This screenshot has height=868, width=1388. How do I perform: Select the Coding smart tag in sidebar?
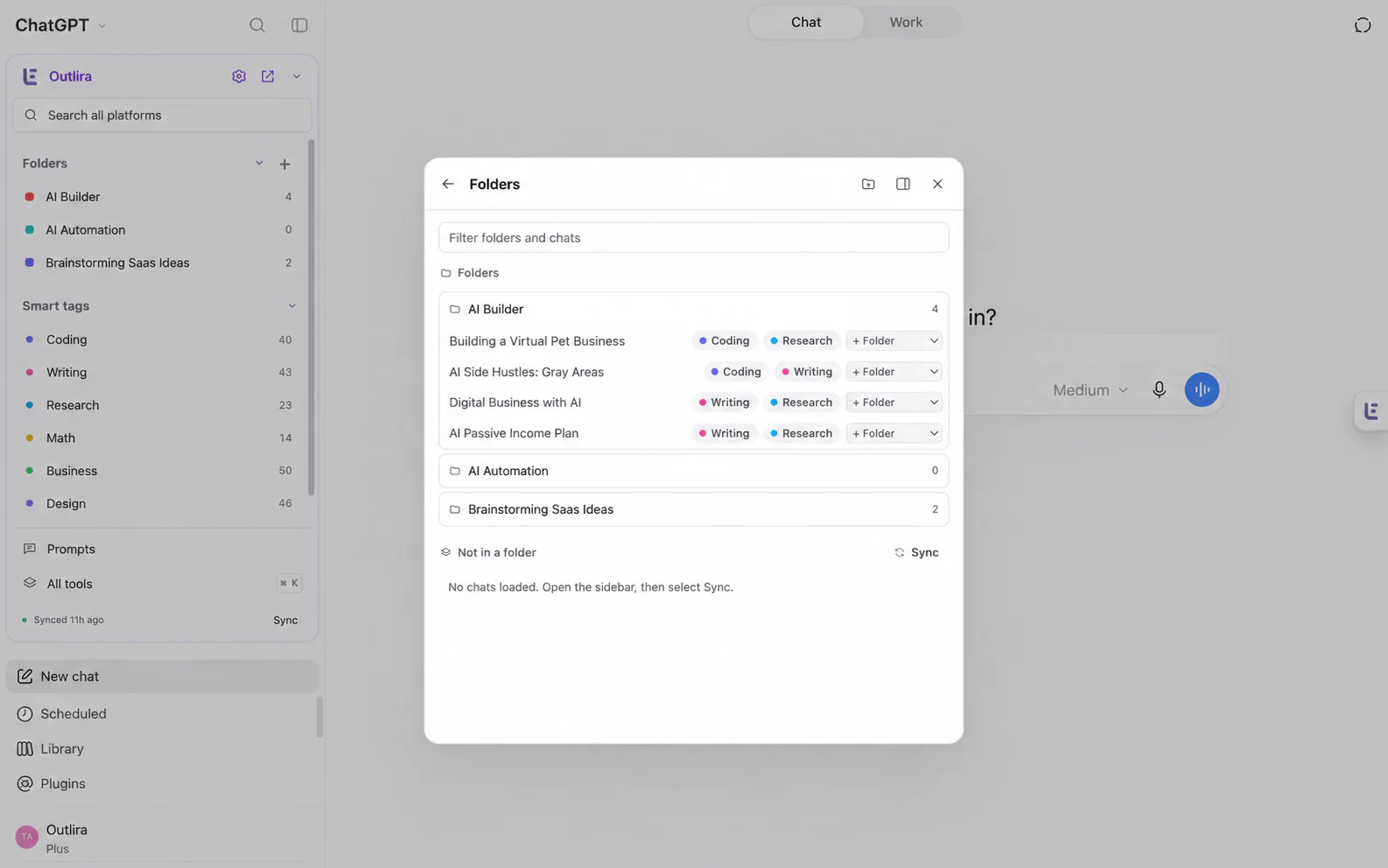tap(158, 339)
